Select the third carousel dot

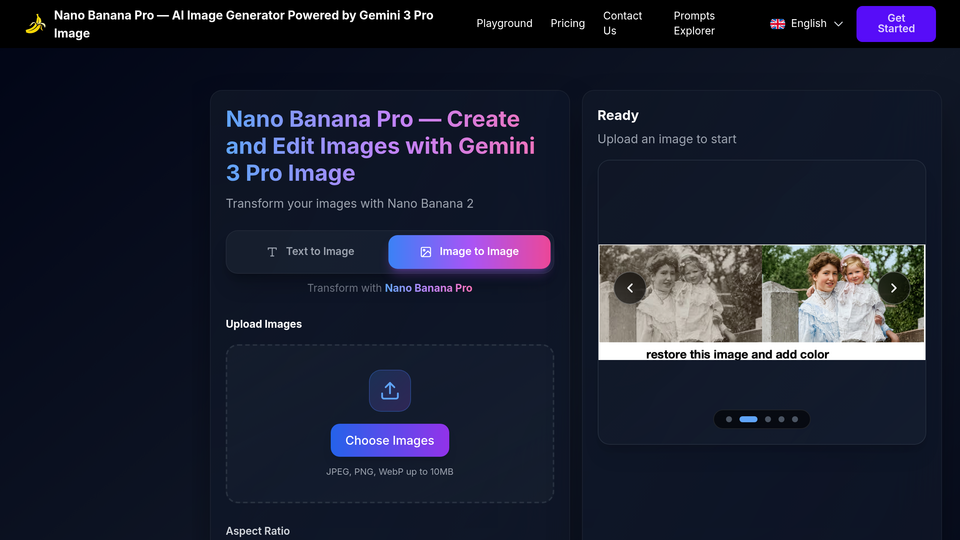(x=768, y=419)
